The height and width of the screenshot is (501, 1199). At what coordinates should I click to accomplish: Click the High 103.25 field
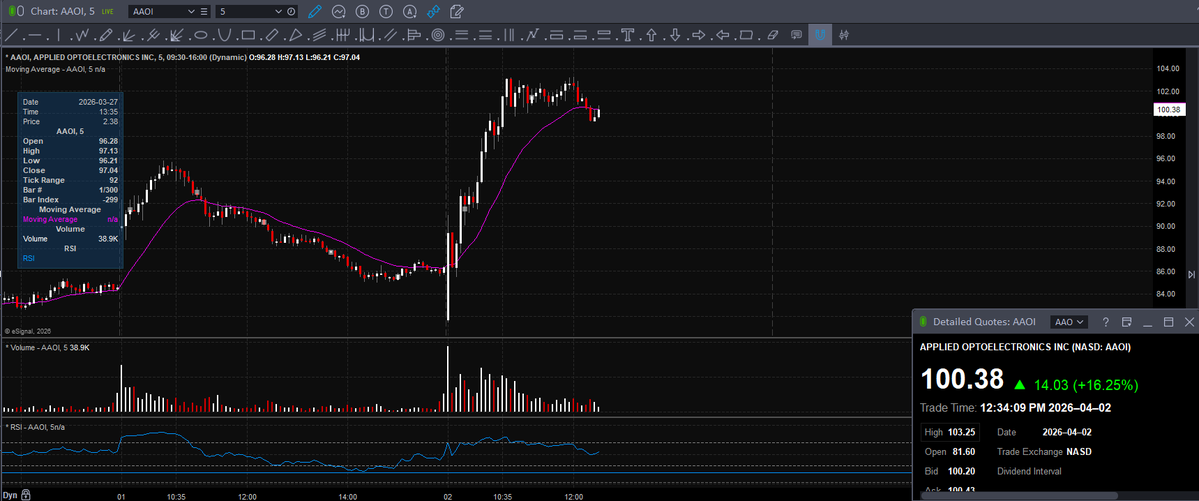tap(949, 432)
